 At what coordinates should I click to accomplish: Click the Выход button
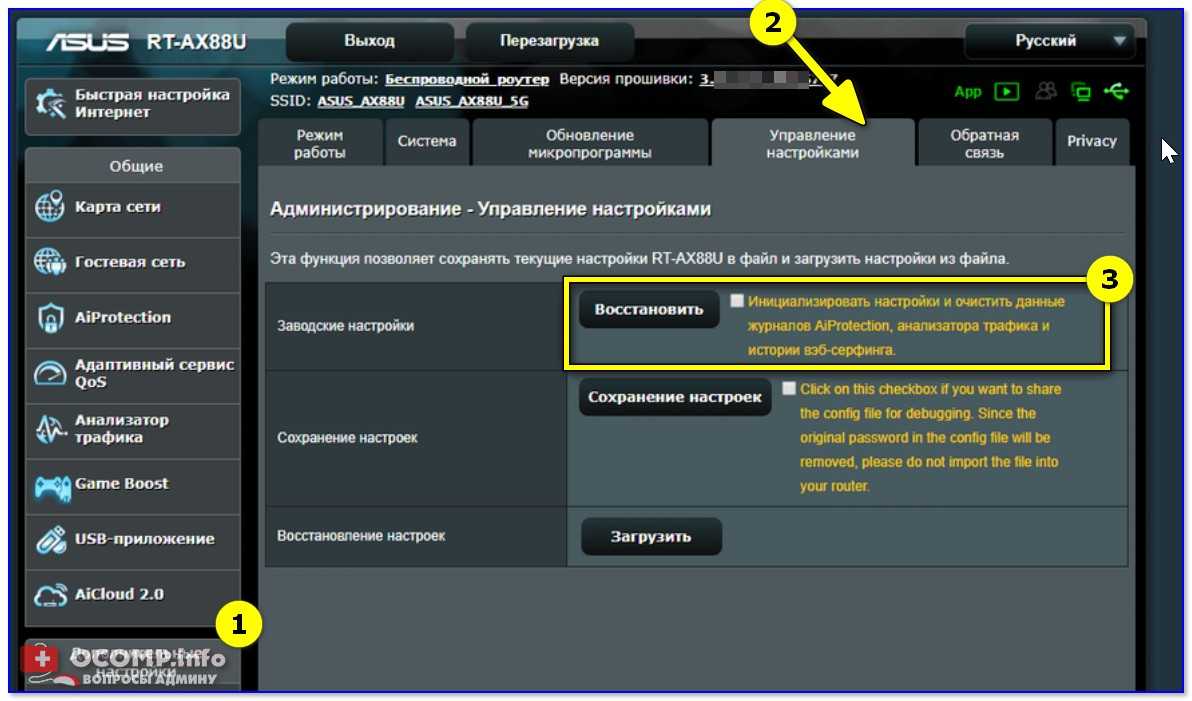coord(369,41)
